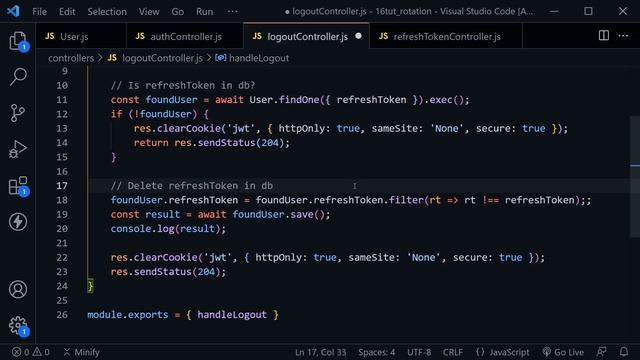Open the Manage gear icon
The height and width of the screenshot is (360, 640).
pos(18,326)
